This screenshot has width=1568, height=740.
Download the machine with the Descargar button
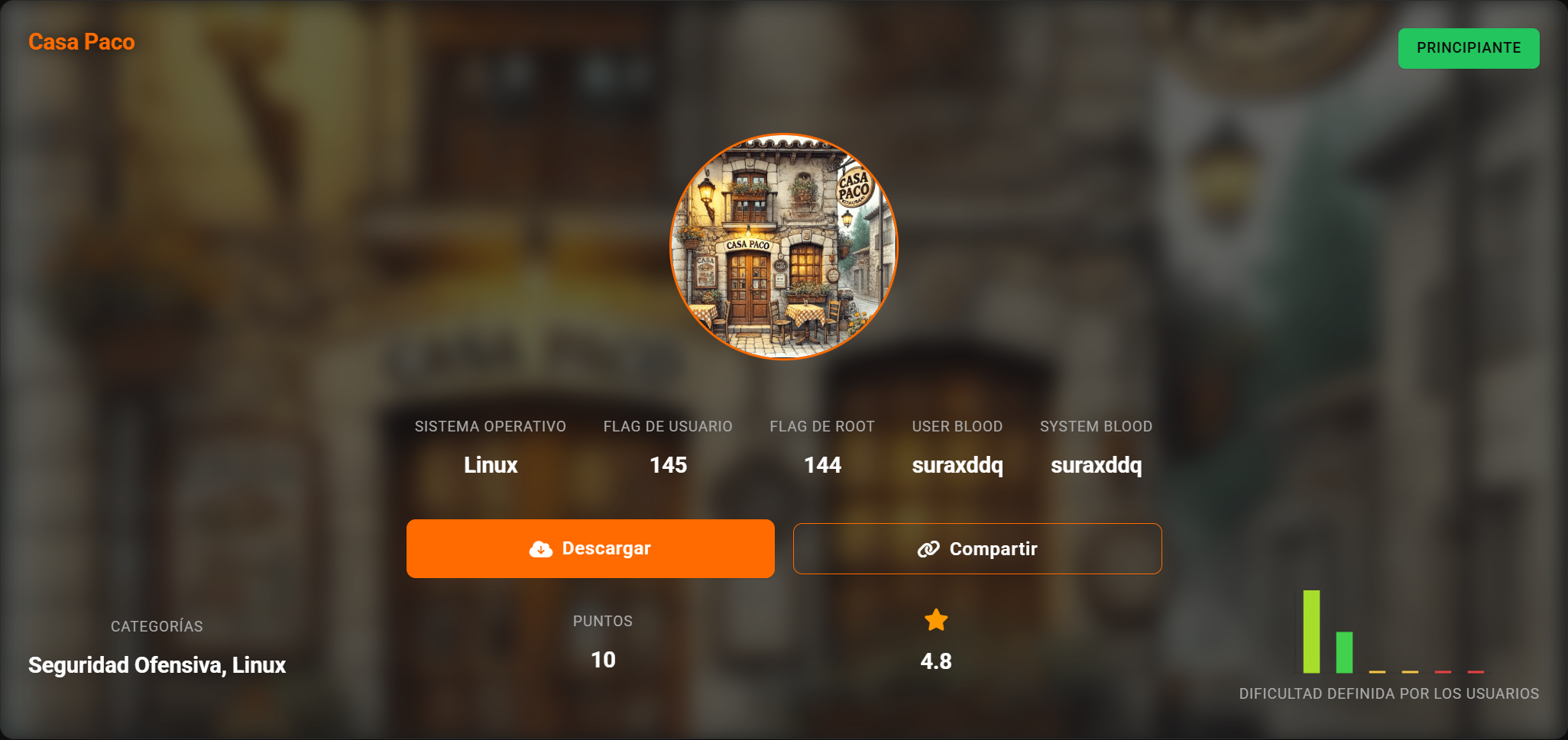[591, 548]
